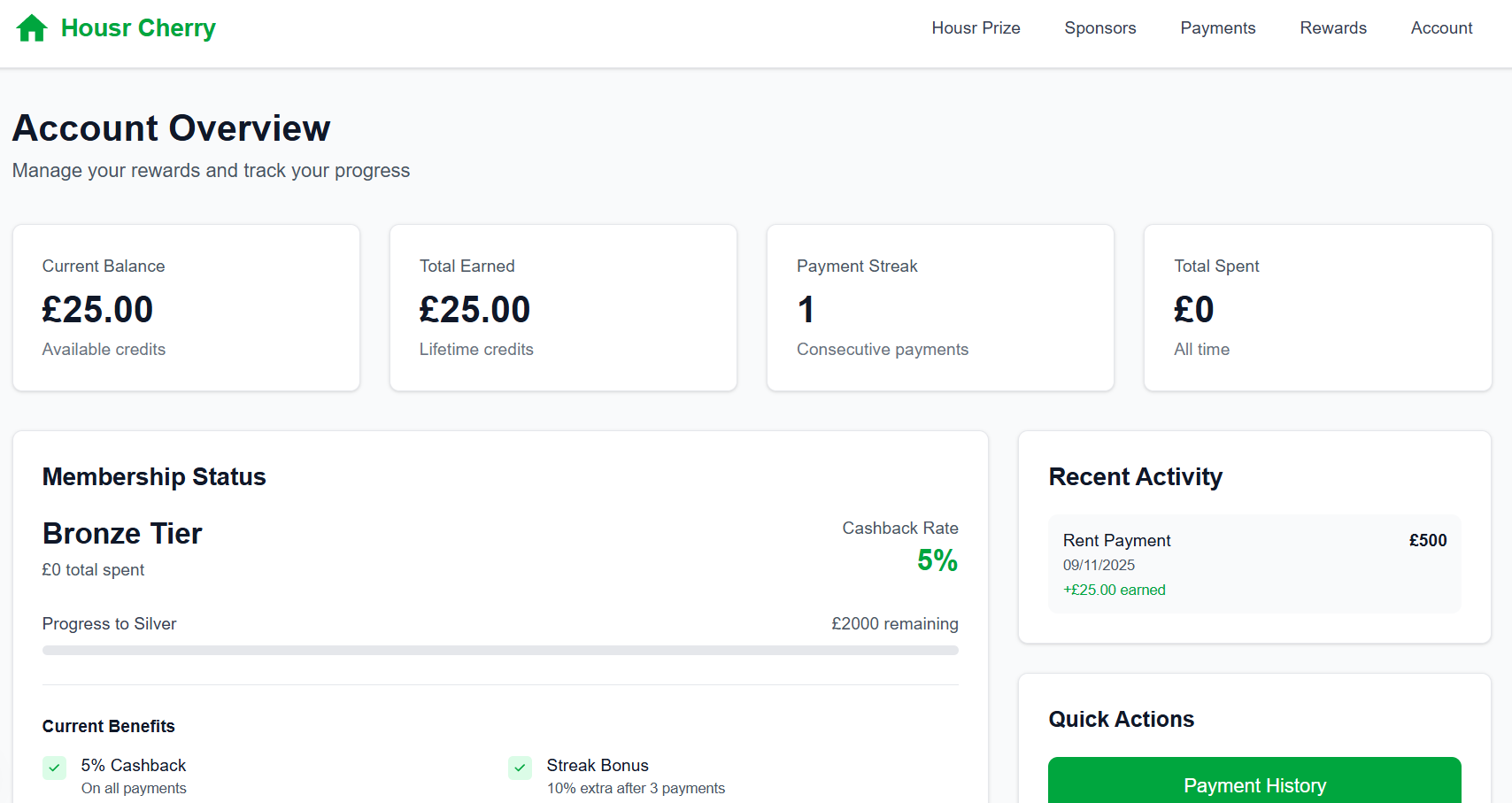Click the green house logo icon
The height and width of the screenshot is (803, 1512).
pyautogui.click(x=32, y=28)
